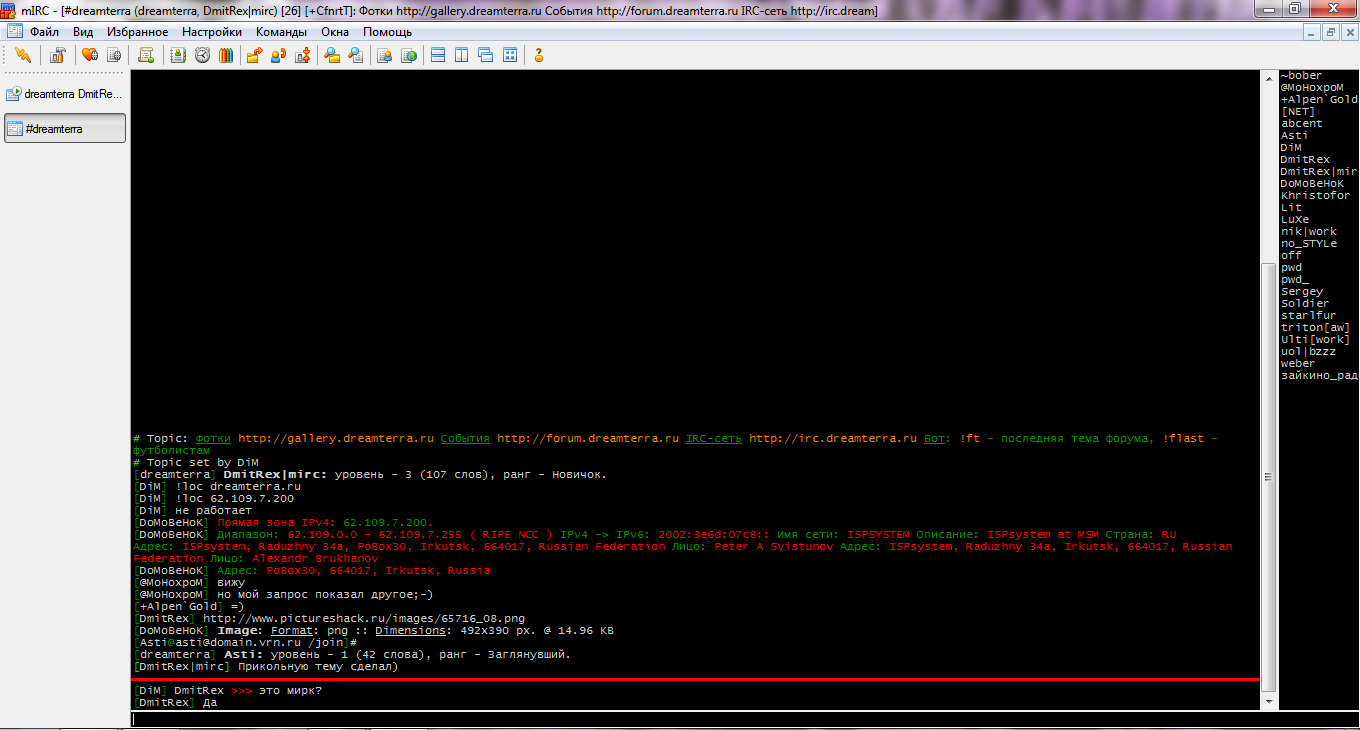Viewport: 1360px width, 730px height.
Task: Open the Окна menu
Action: 335,32
